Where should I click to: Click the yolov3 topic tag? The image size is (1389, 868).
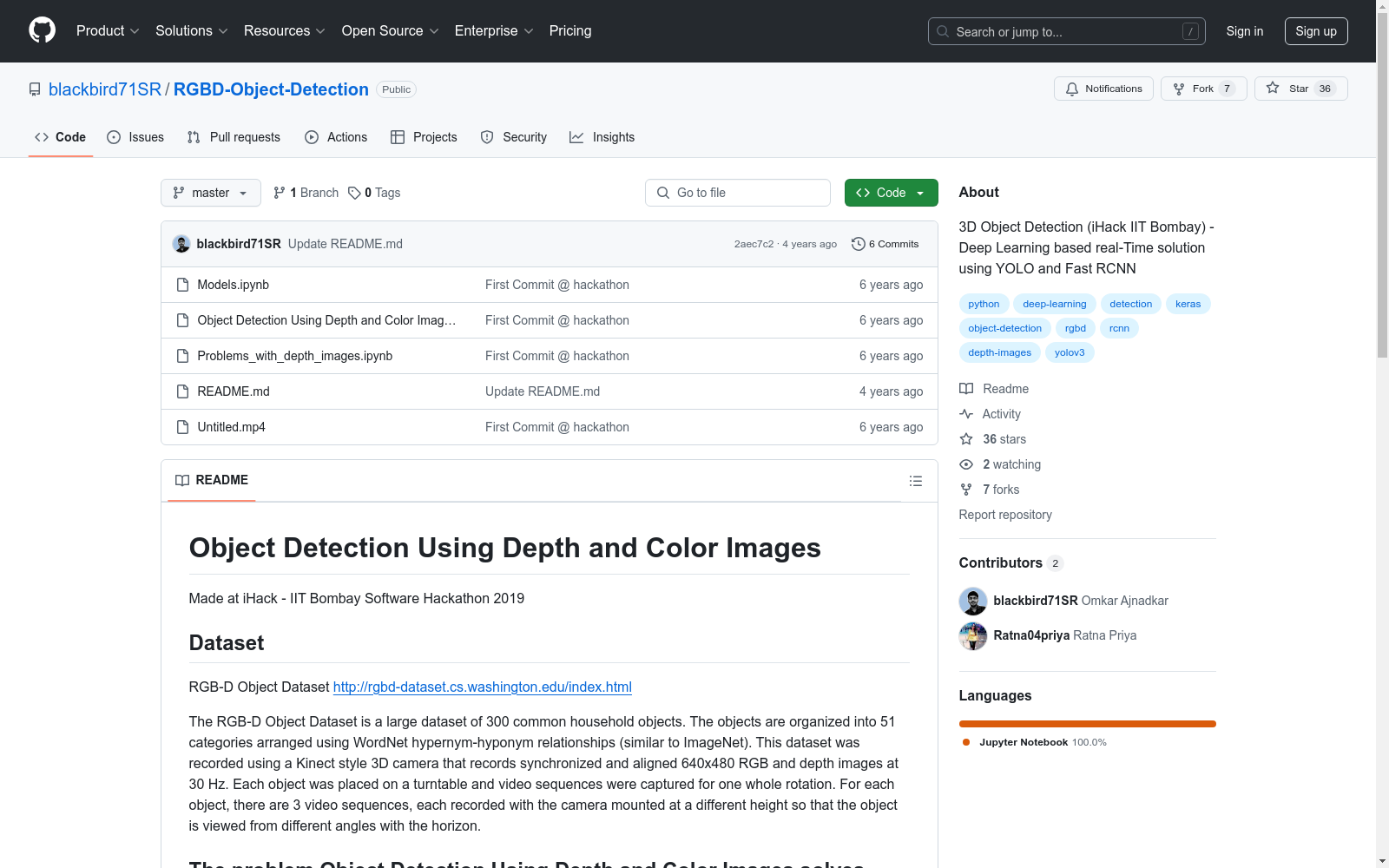(1070, 352)
